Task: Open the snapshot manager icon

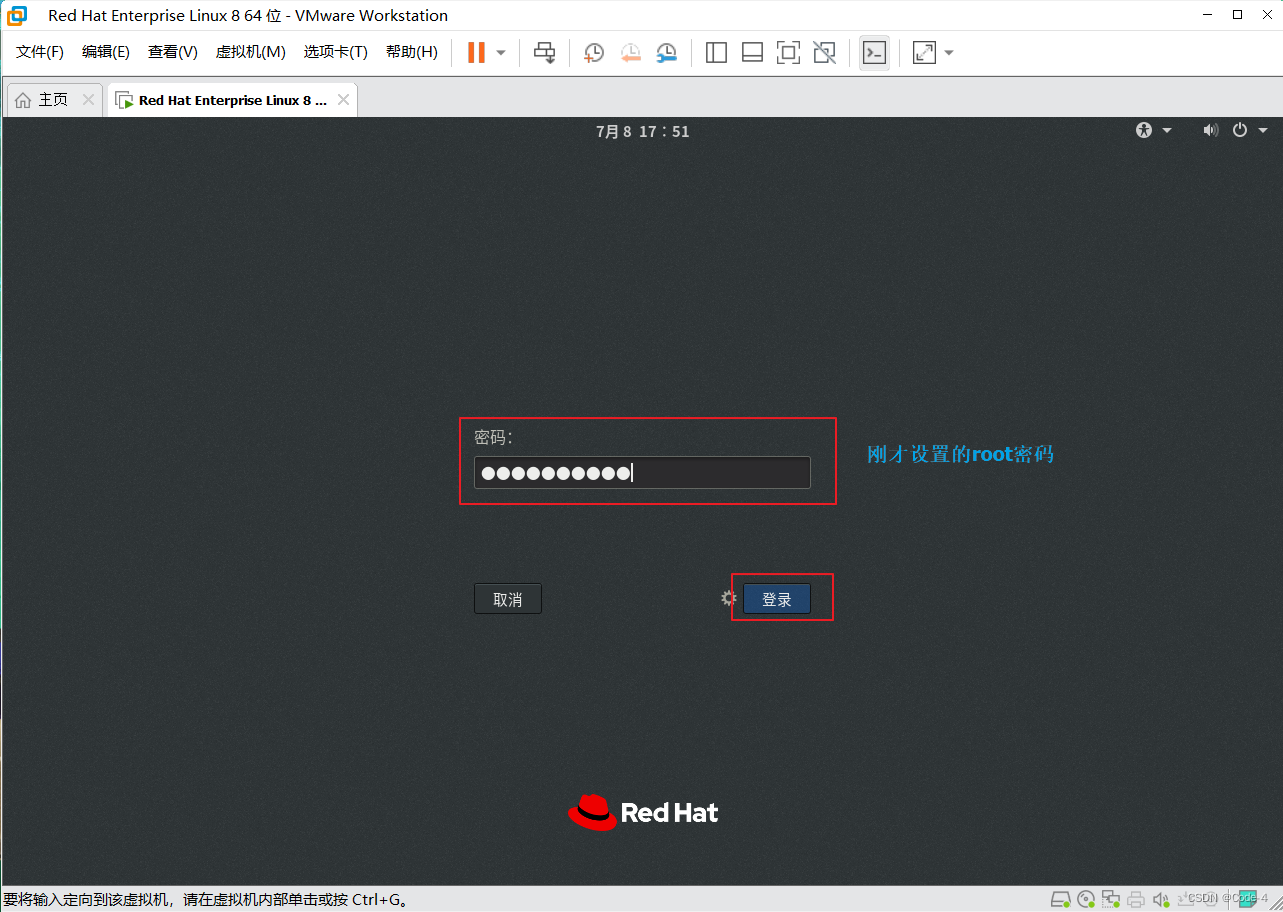Action: (667, 53)
